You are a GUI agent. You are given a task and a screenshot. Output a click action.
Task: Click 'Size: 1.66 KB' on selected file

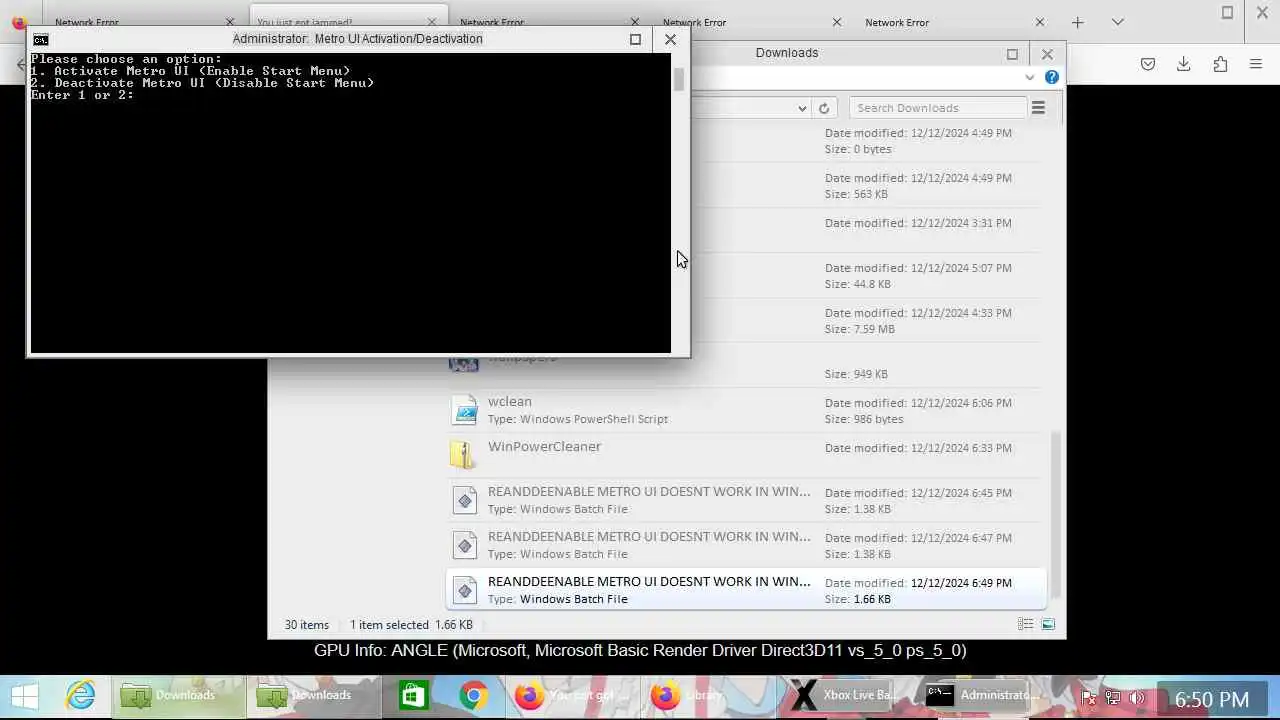click(x=858, y=599)
